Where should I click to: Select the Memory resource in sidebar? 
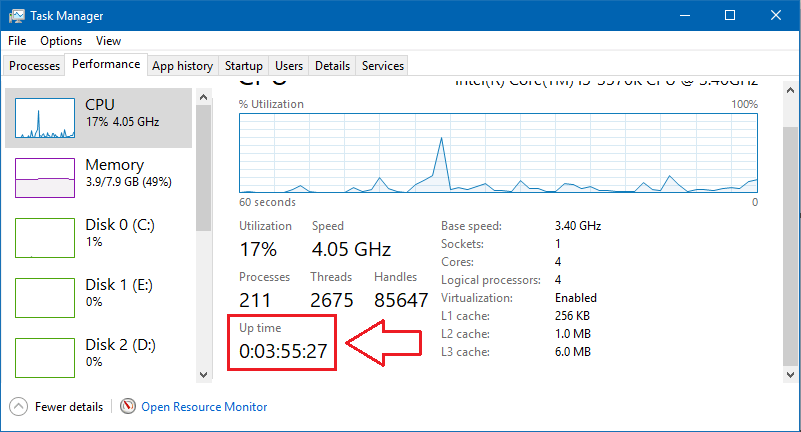coord(99,178)
